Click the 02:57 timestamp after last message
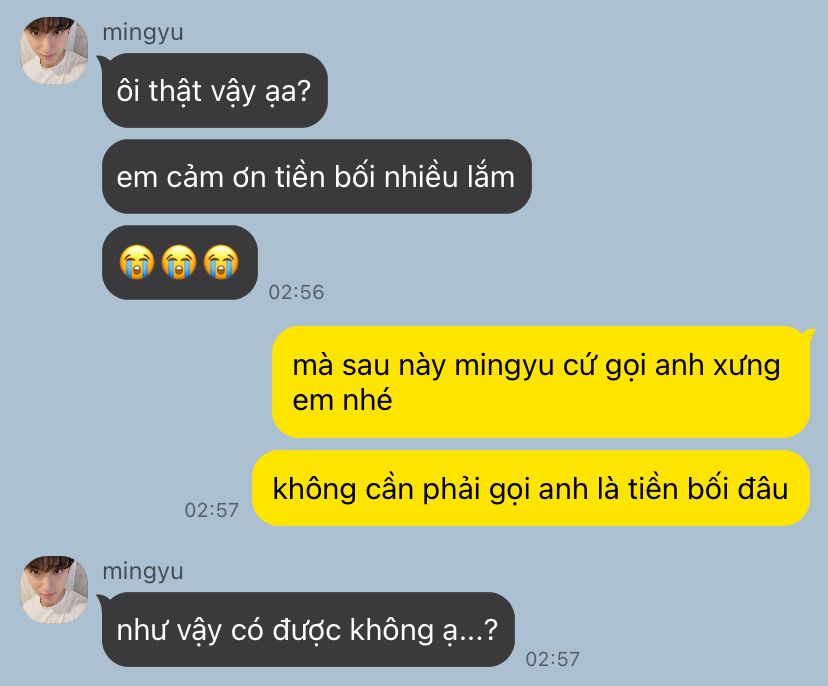The image size is (828, 686). click(x=553, y=659)
